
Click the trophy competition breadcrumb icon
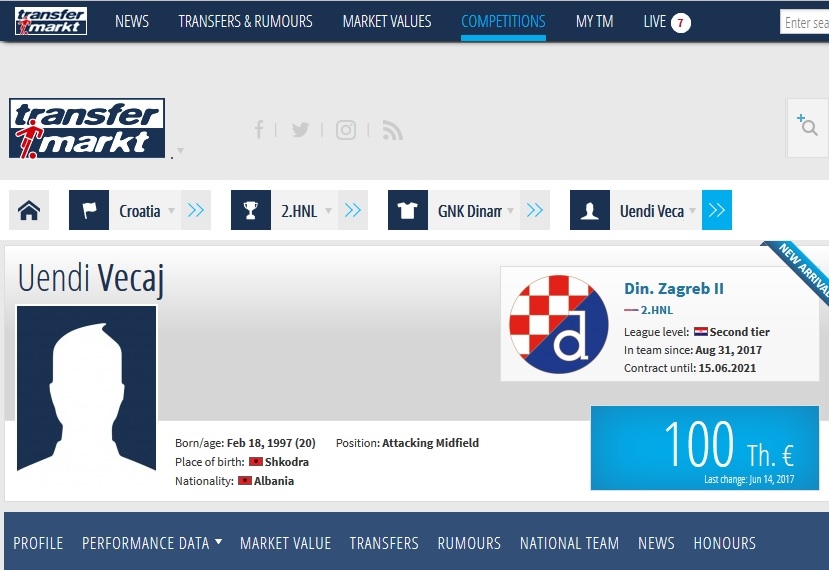tap(251, 210)
